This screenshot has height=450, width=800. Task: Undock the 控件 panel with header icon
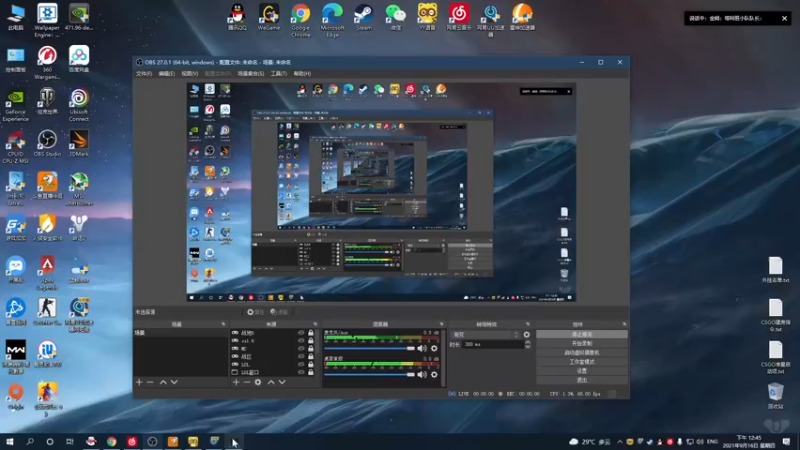(624, 324)
